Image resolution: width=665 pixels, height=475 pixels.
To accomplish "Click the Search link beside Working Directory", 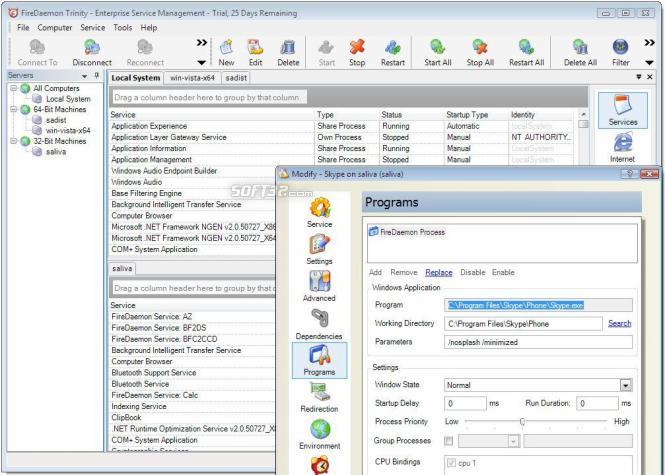I will click(620, 323).
